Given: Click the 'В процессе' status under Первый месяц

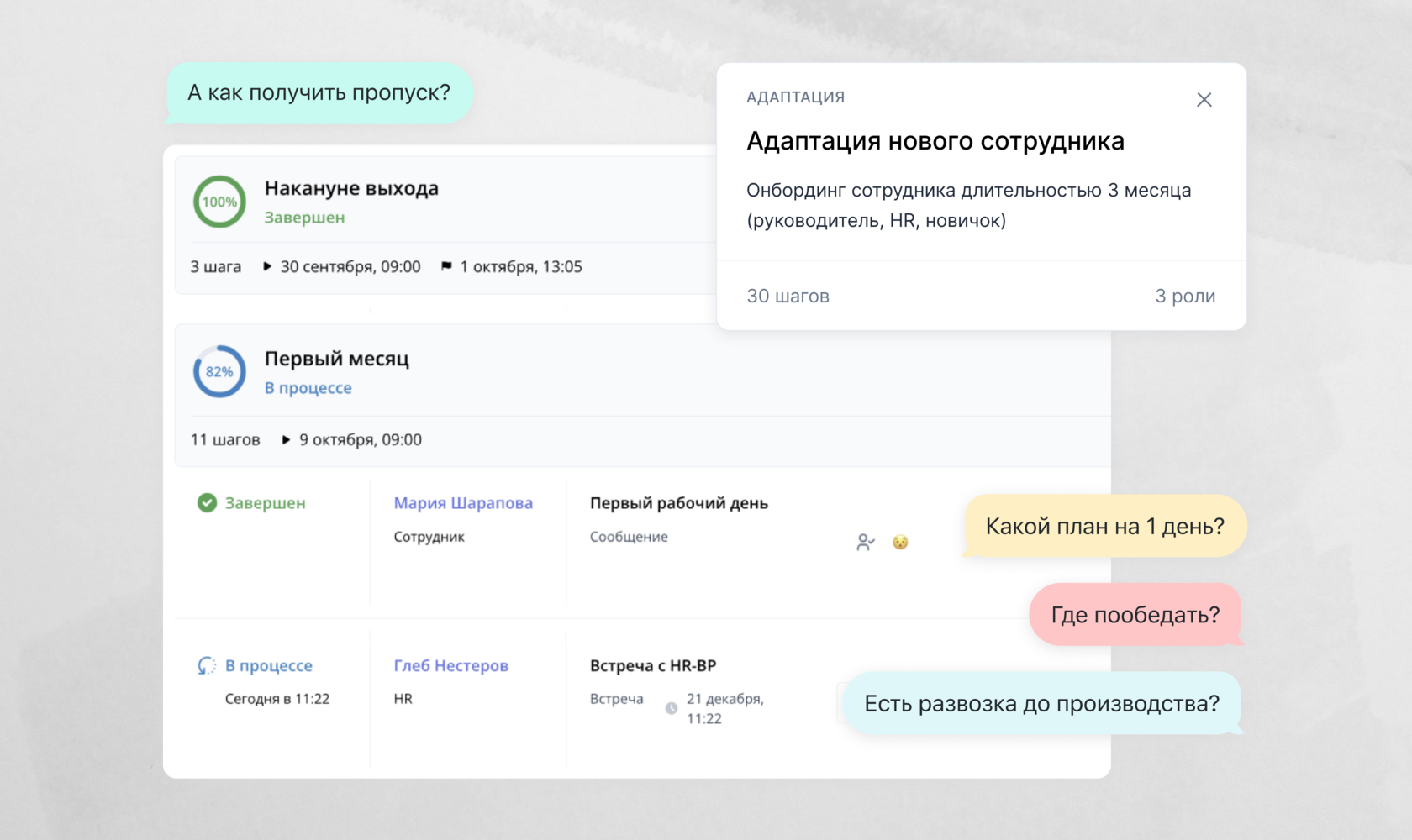Looking at the screenshot, I should pyautogui.click(x=308, y=388).
